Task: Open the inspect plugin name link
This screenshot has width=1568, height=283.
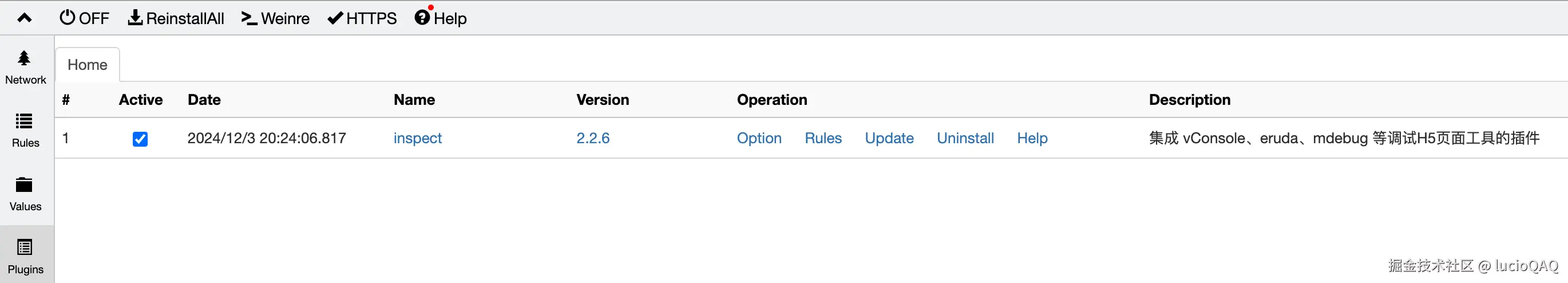Action: [418, 139]
